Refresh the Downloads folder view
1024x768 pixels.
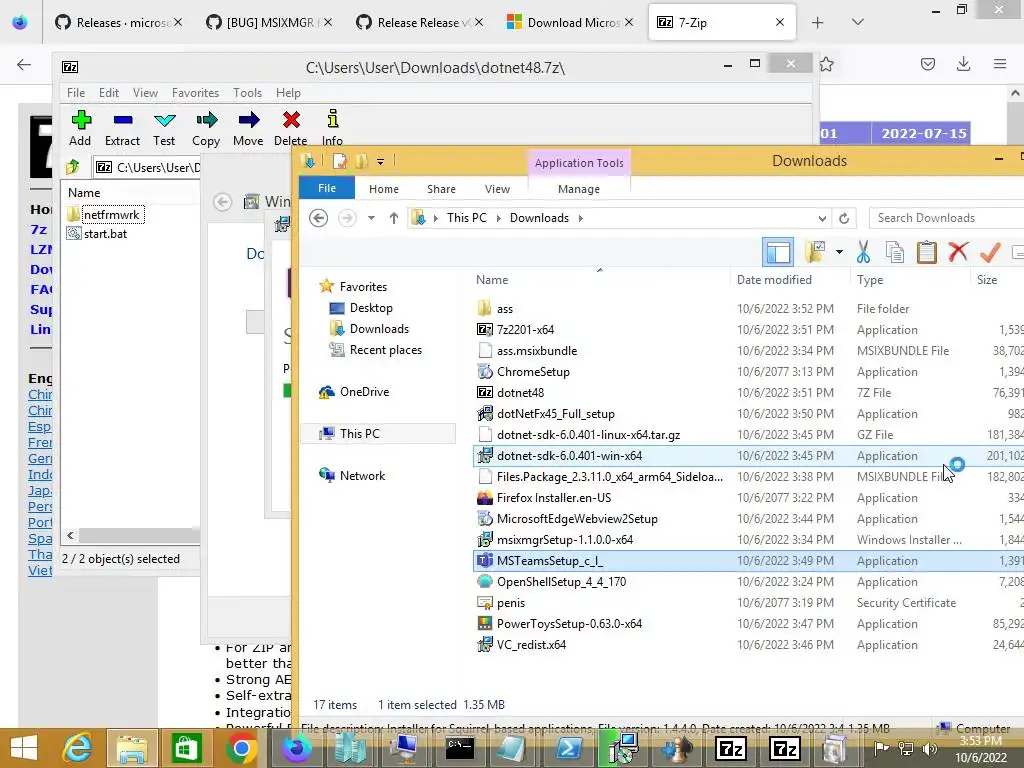pos(844,218)
